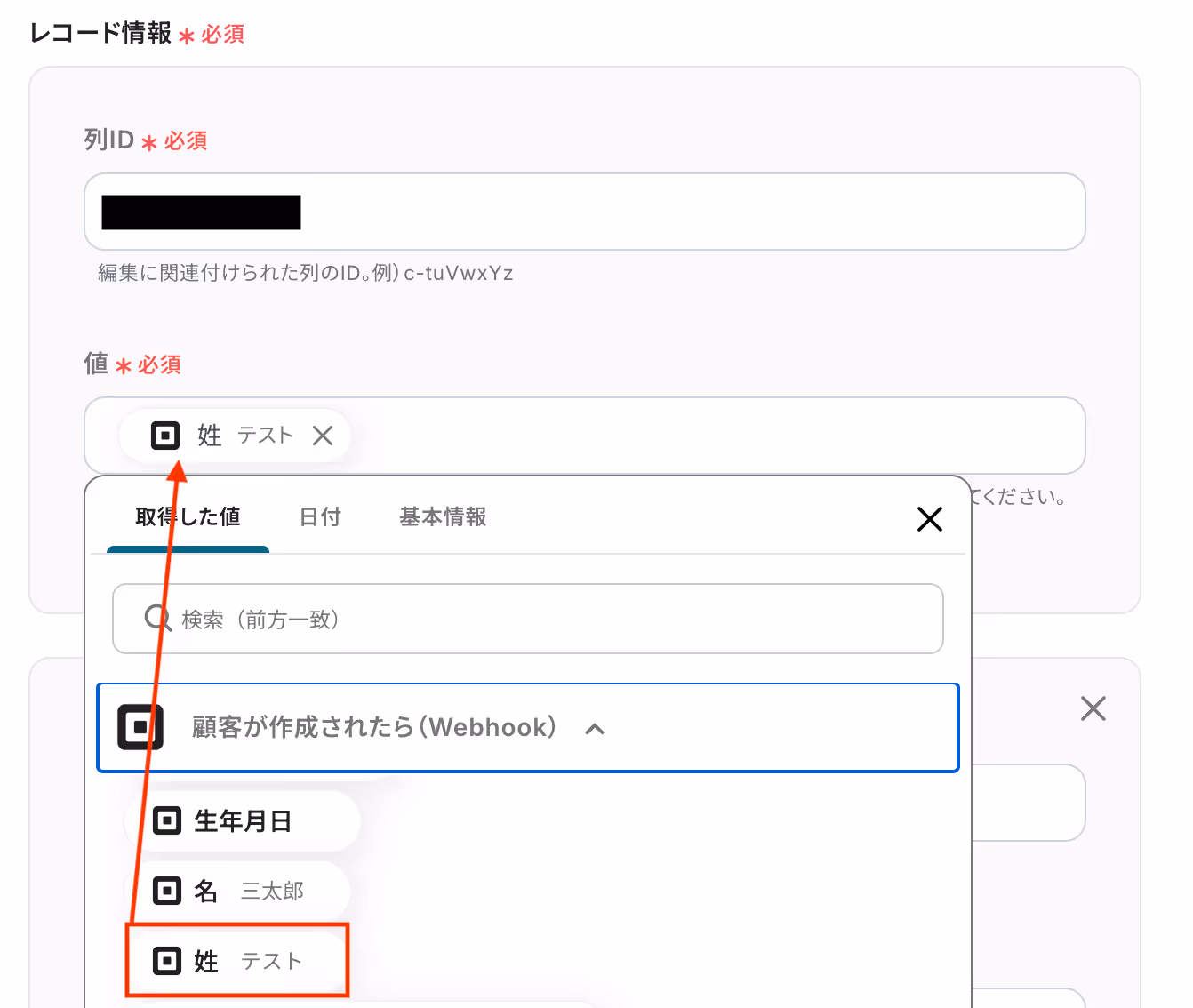Click the magnifier icon in search box
The image size is (1193, 1008).
[157, 618]
